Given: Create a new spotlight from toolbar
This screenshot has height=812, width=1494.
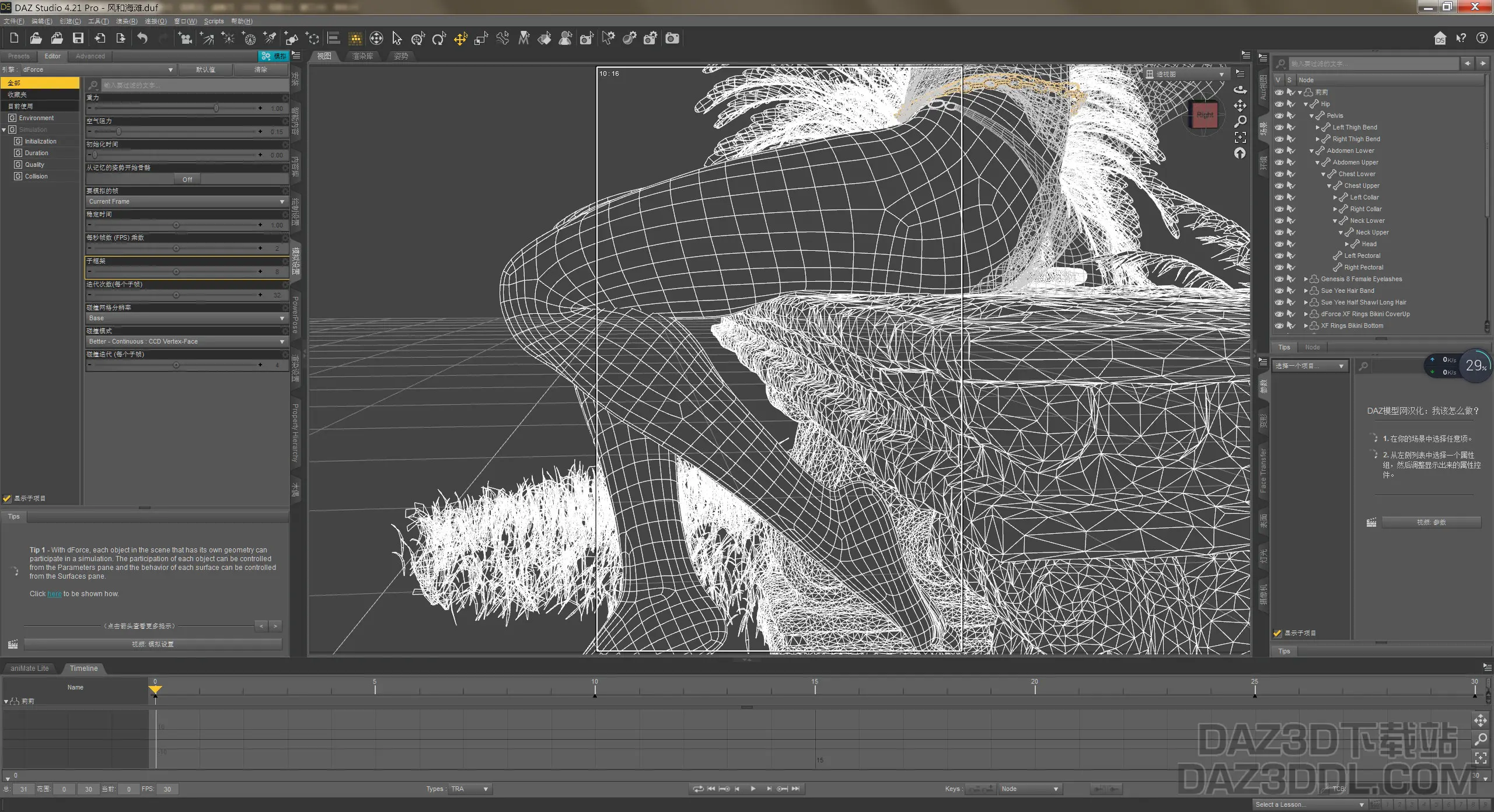Looking at the screenshot, I should click(x=270, y=38).
